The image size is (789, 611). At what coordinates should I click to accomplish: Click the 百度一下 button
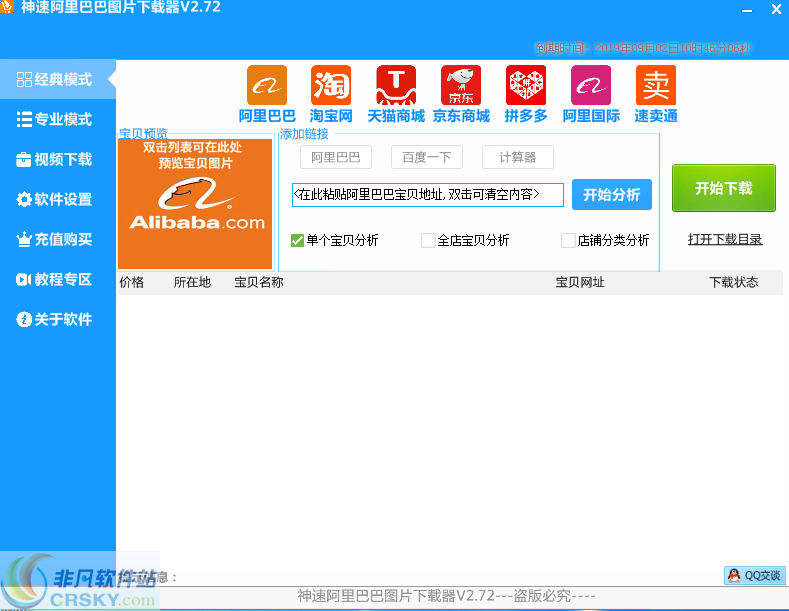click(x=427, y=158)
